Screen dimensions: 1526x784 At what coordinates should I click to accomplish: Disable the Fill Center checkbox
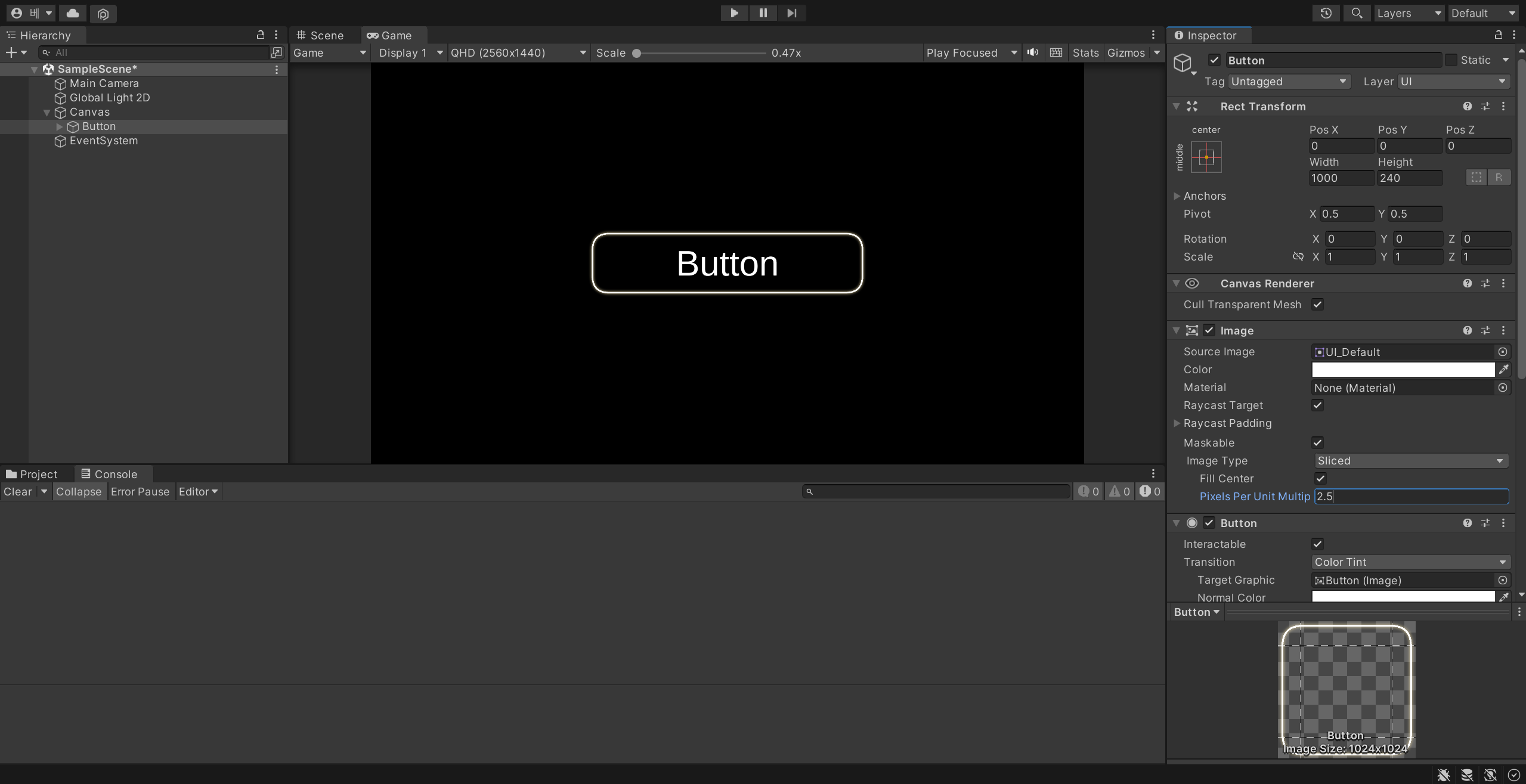point(1320,479)
